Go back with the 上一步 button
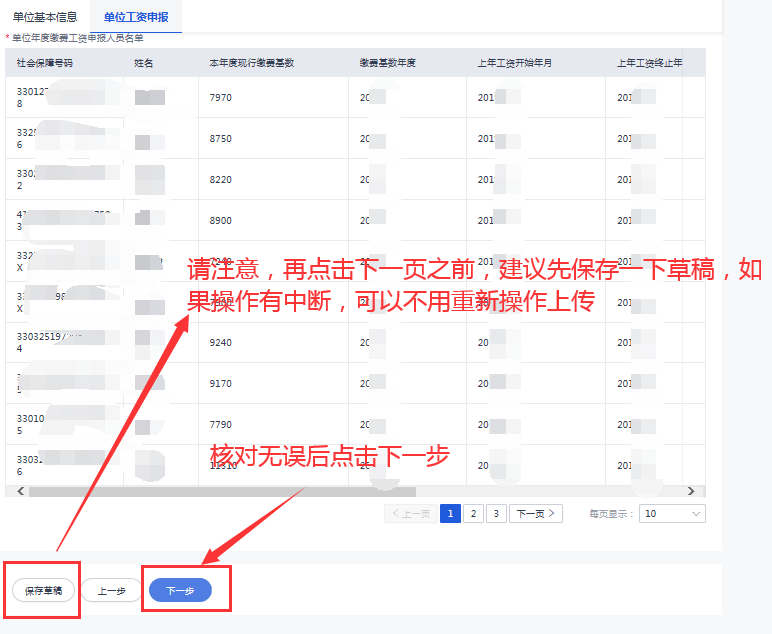 click(111, 591)
